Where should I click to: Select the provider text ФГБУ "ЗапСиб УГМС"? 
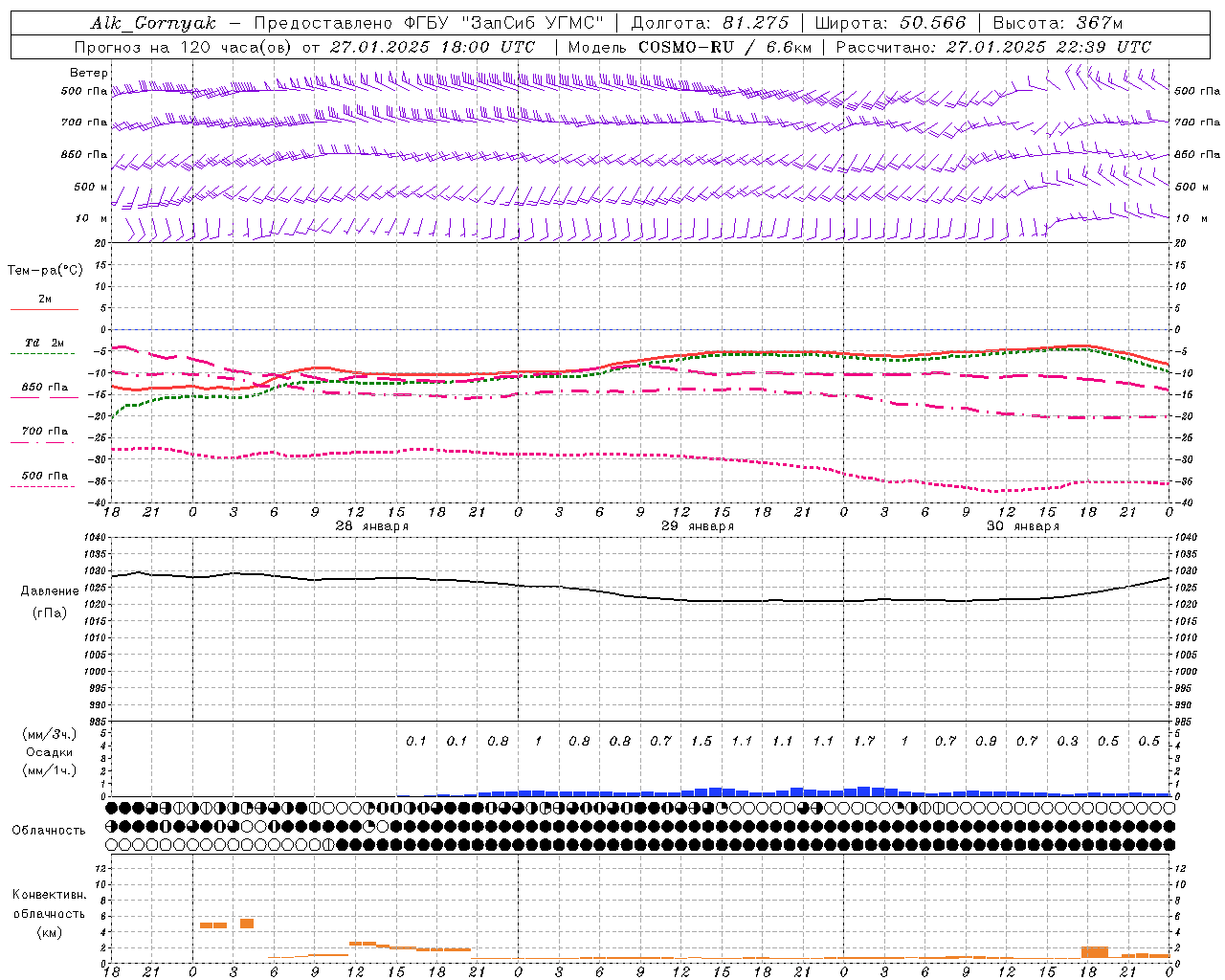click(502, 23)
